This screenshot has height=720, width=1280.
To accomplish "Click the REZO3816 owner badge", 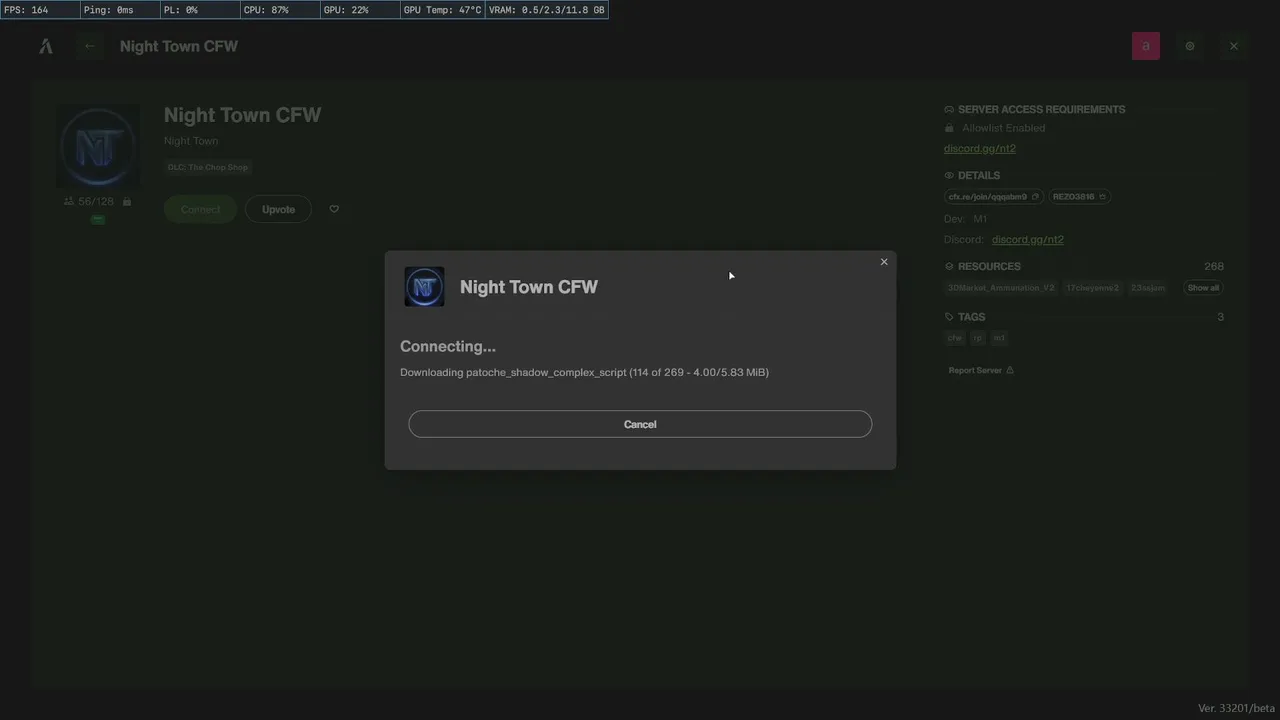I will coord(1080,197).
